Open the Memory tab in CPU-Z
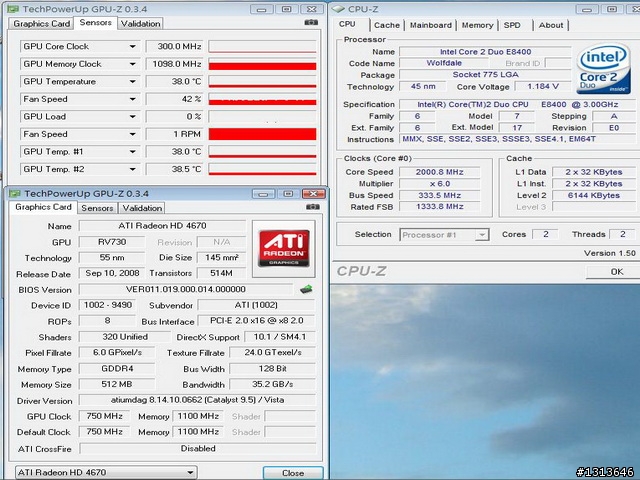This screenshot has width=640, height=480. [477, 25]
